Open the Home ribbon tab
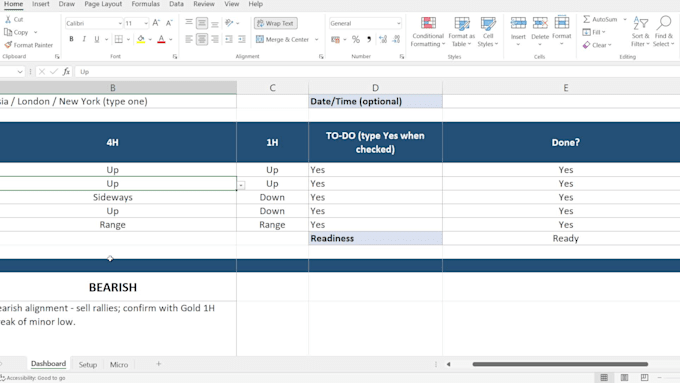Image resolution: width=680 pixels, height=383 pixels. point(13,4)
